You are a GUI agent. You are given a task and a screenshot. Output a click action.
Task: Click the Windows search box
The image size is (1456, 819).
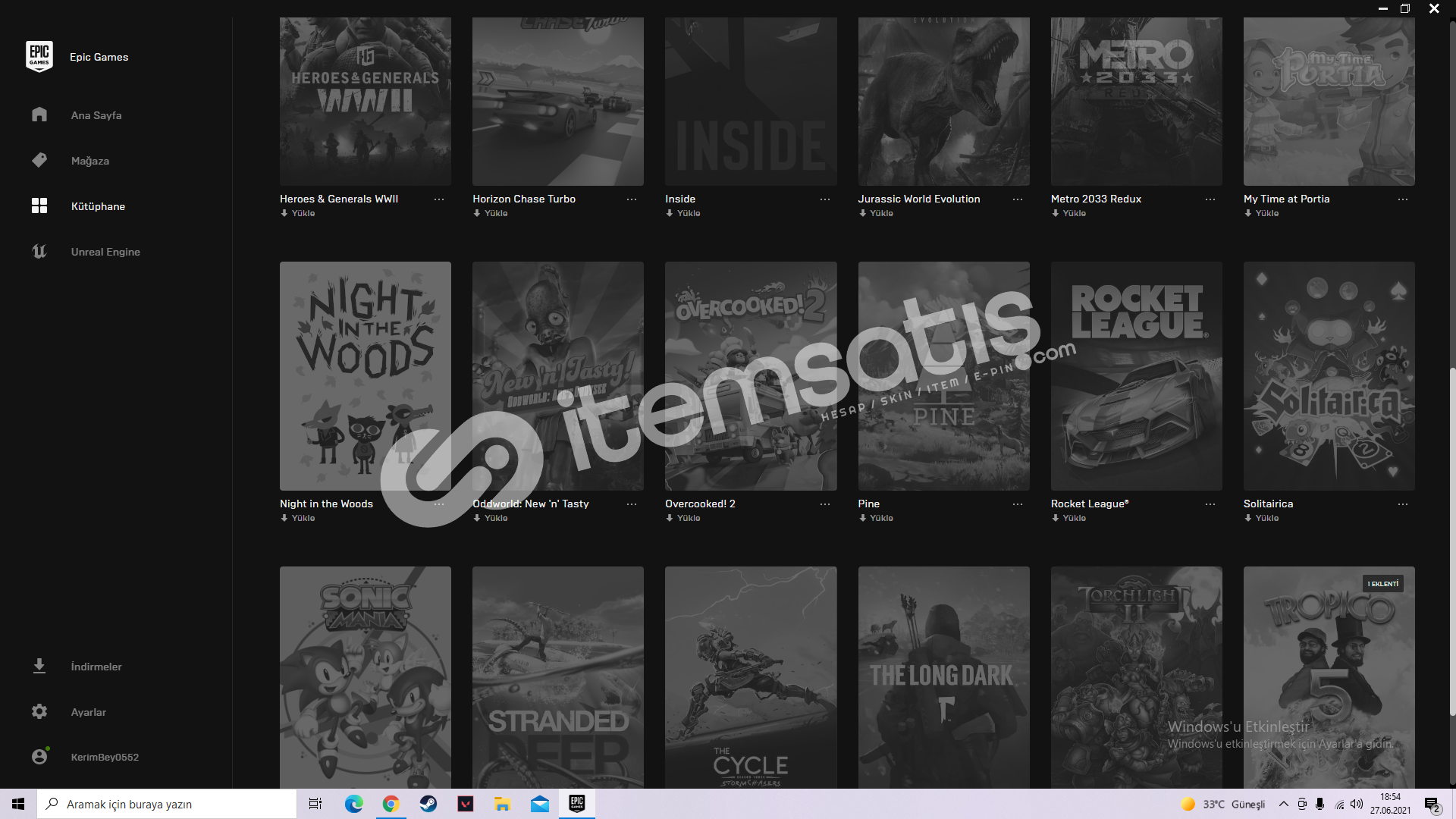pyautogui.click(x=167, y=804)
